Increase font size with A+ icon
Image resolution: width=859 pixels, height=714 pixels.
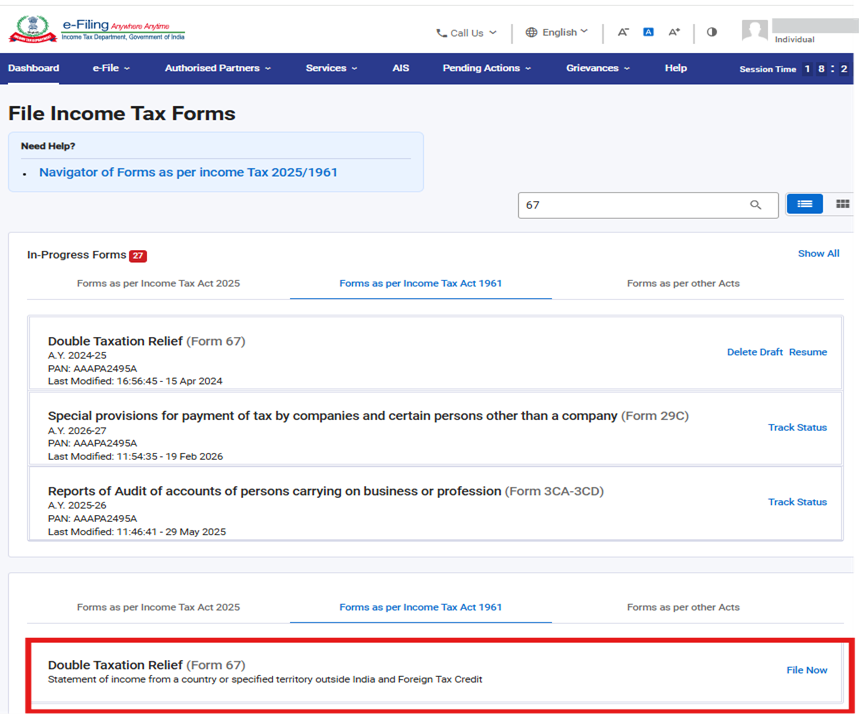(x=674, y=32)
